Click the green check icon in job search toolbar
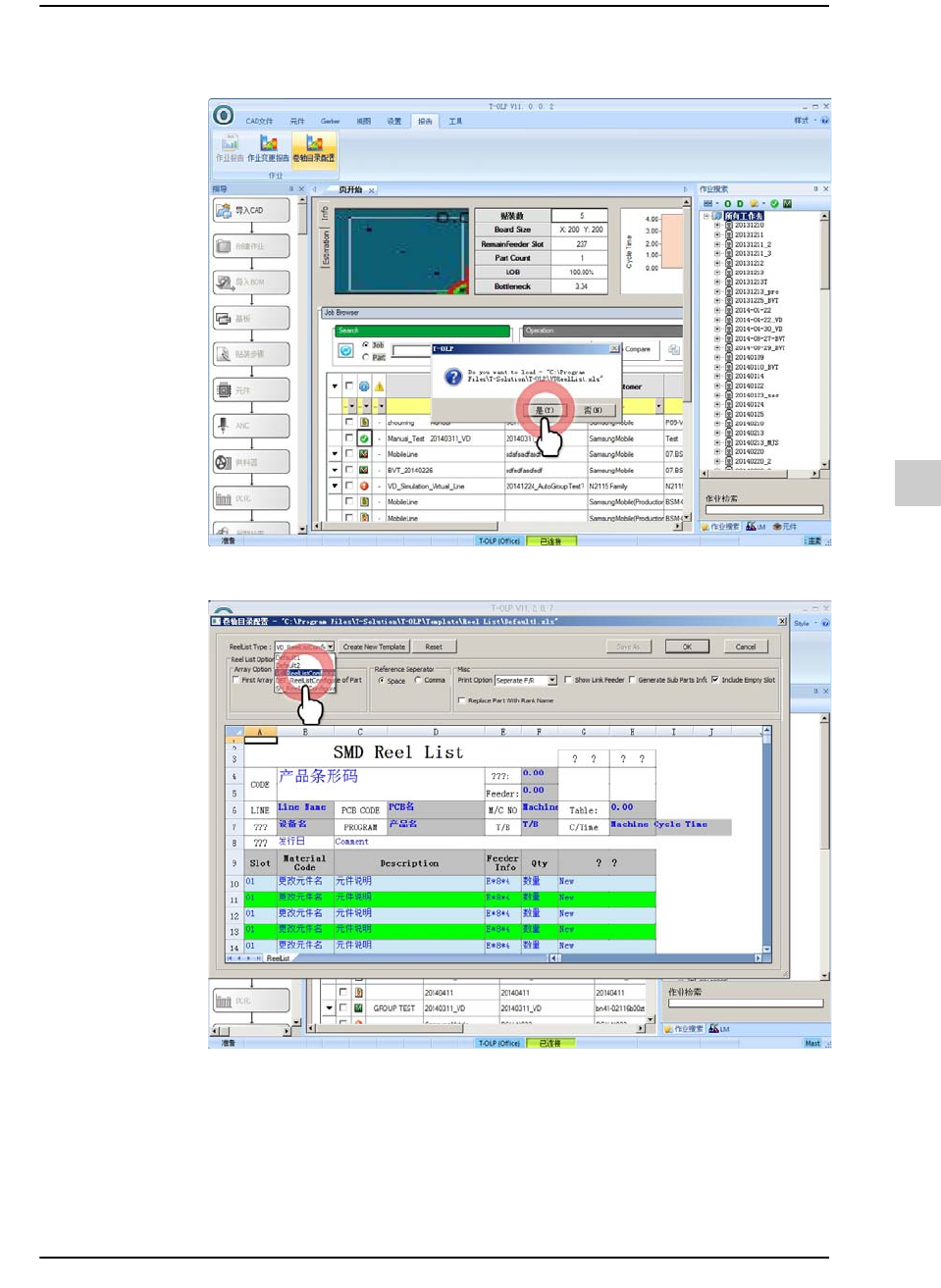This screenshot has width=941, height=1288. (774, 204)
